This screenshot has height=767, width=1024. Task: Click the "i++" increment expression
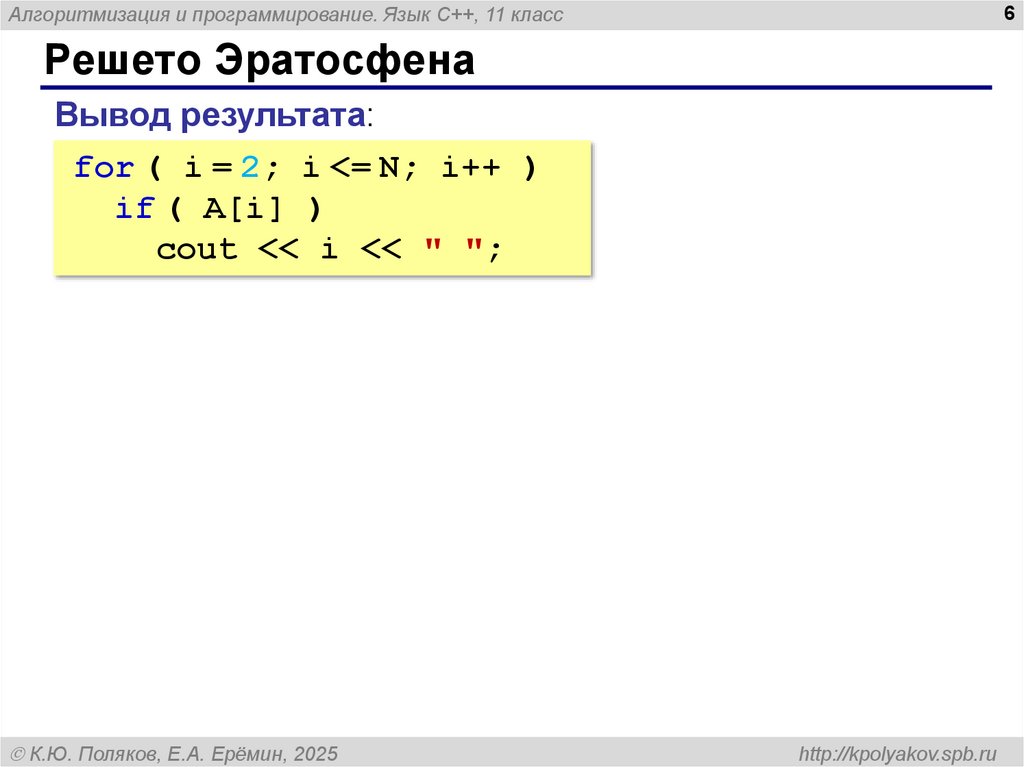click(464, 168)
